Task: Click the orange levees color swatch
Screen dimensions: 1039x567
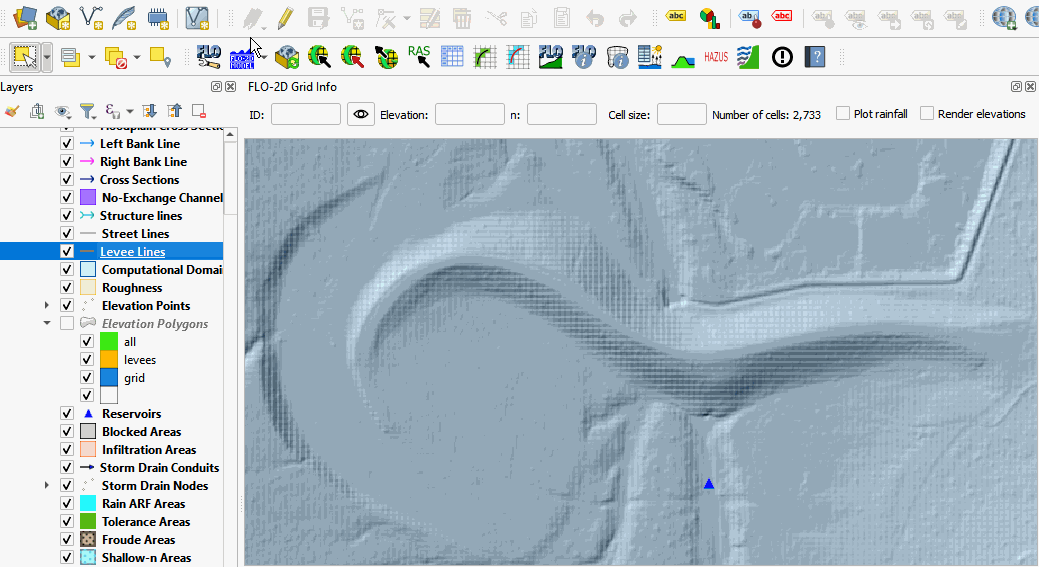Action: point(109,360)
